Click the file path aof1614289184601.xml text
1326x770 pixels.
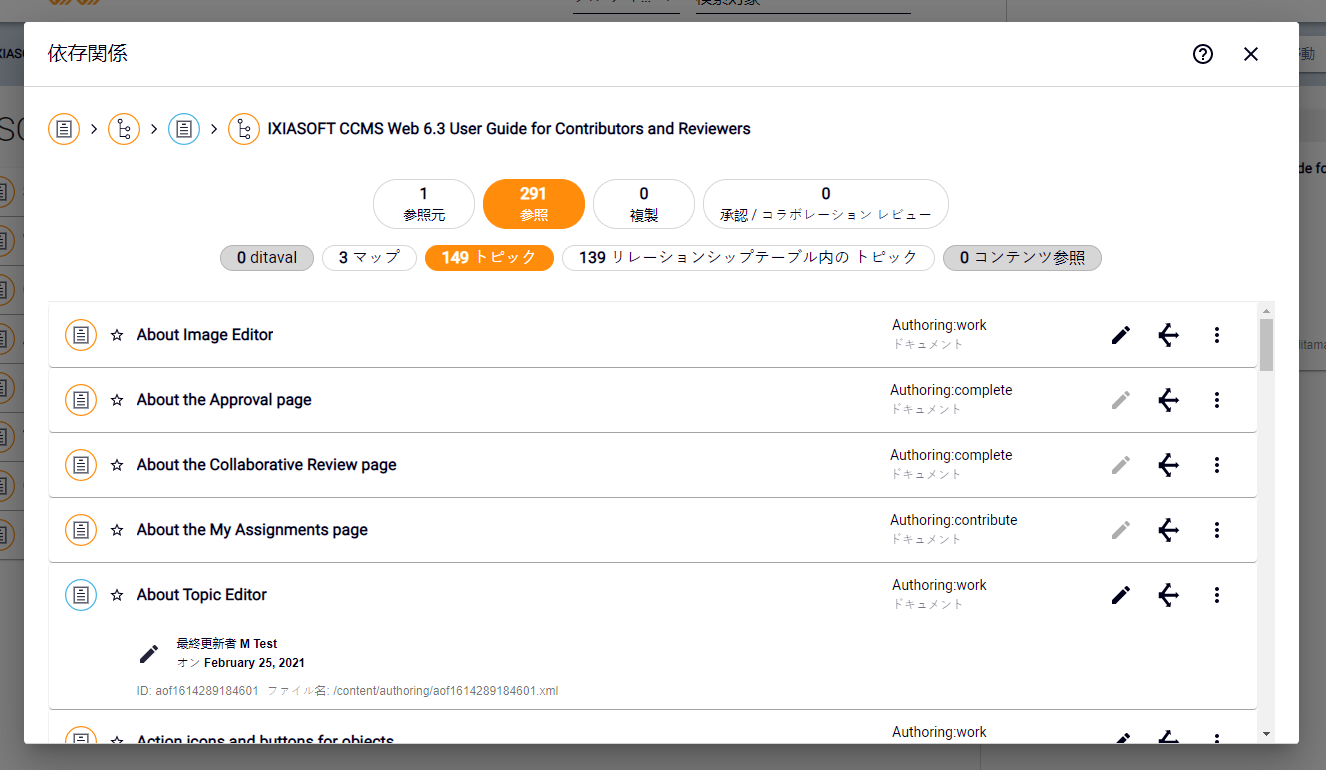coord(445,691)
